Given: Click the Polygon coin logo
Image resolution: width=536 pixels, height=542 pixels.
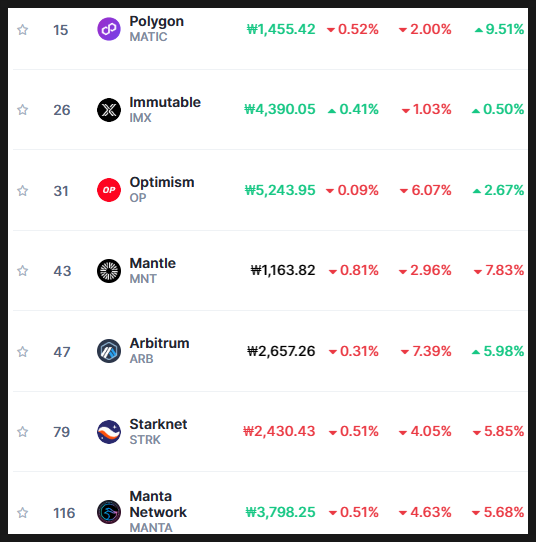Looking at the screenshot, I should pyautogui.click(x=109, y=29).
